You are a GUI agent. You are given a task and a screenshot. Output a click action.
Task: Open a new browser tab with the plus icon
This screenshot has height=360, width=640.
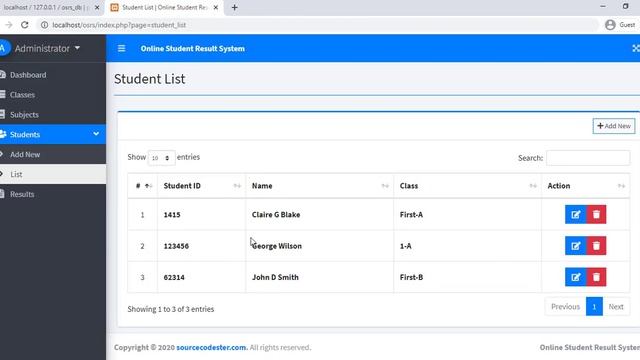(234, 7)
